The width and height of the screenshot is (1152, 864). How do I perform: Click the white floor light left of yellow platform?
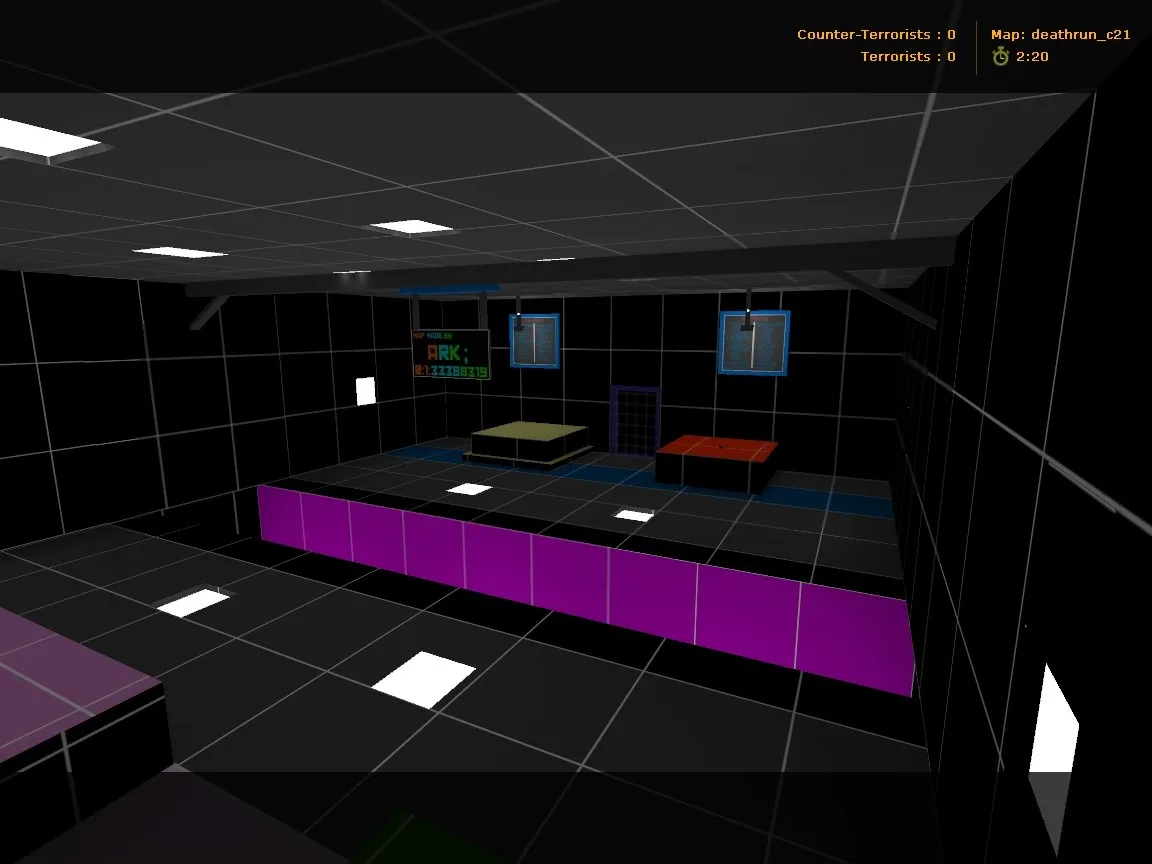[x=468, y=489]
